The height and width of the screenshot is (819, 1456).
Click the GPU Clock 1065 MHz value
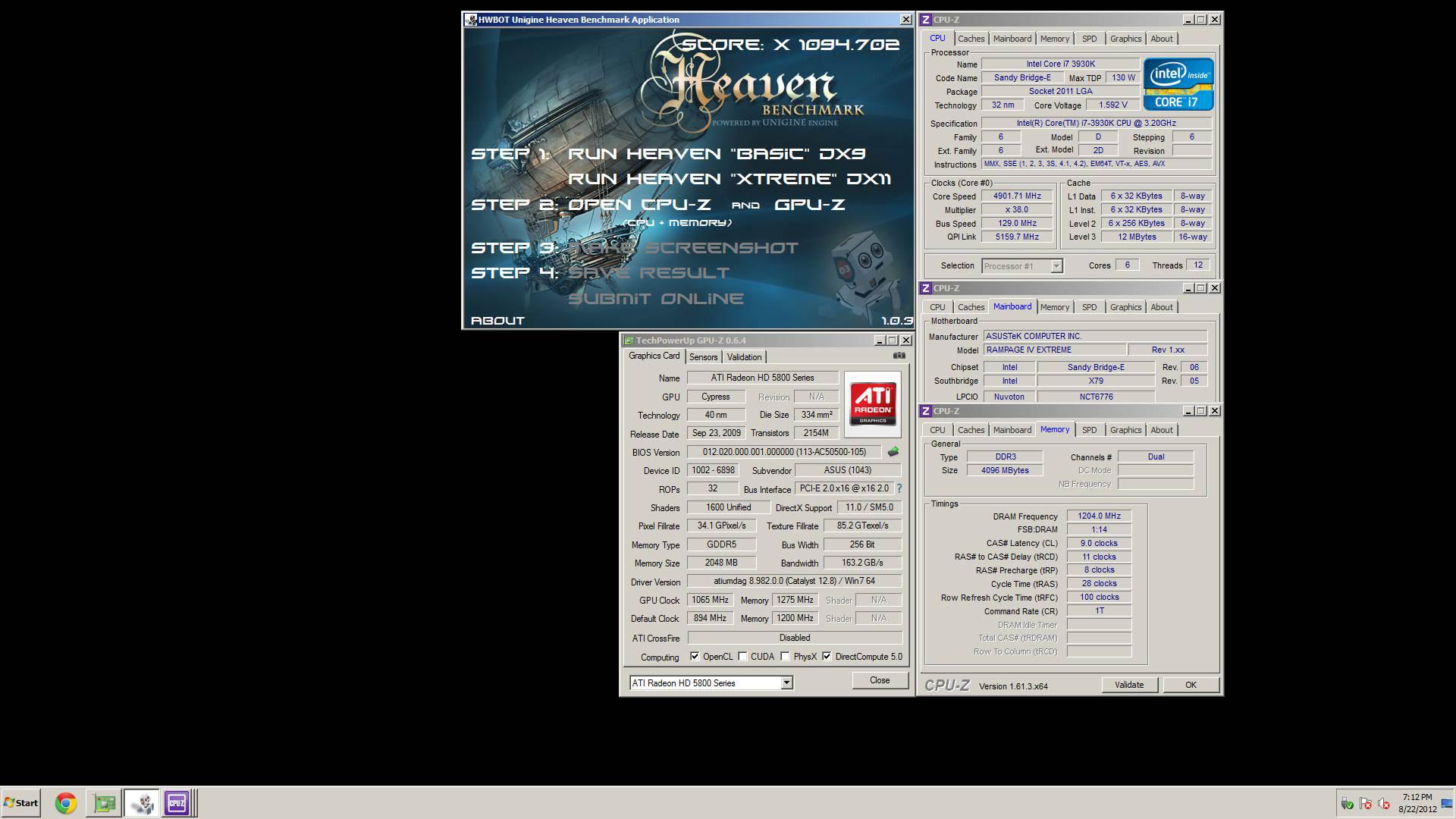point(710,600)
